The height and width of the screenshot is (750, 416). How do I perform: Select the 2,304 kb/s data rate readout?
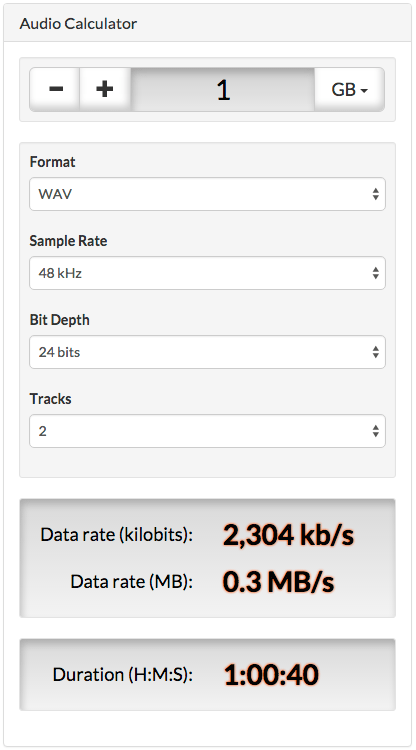[x=288, y=535]
